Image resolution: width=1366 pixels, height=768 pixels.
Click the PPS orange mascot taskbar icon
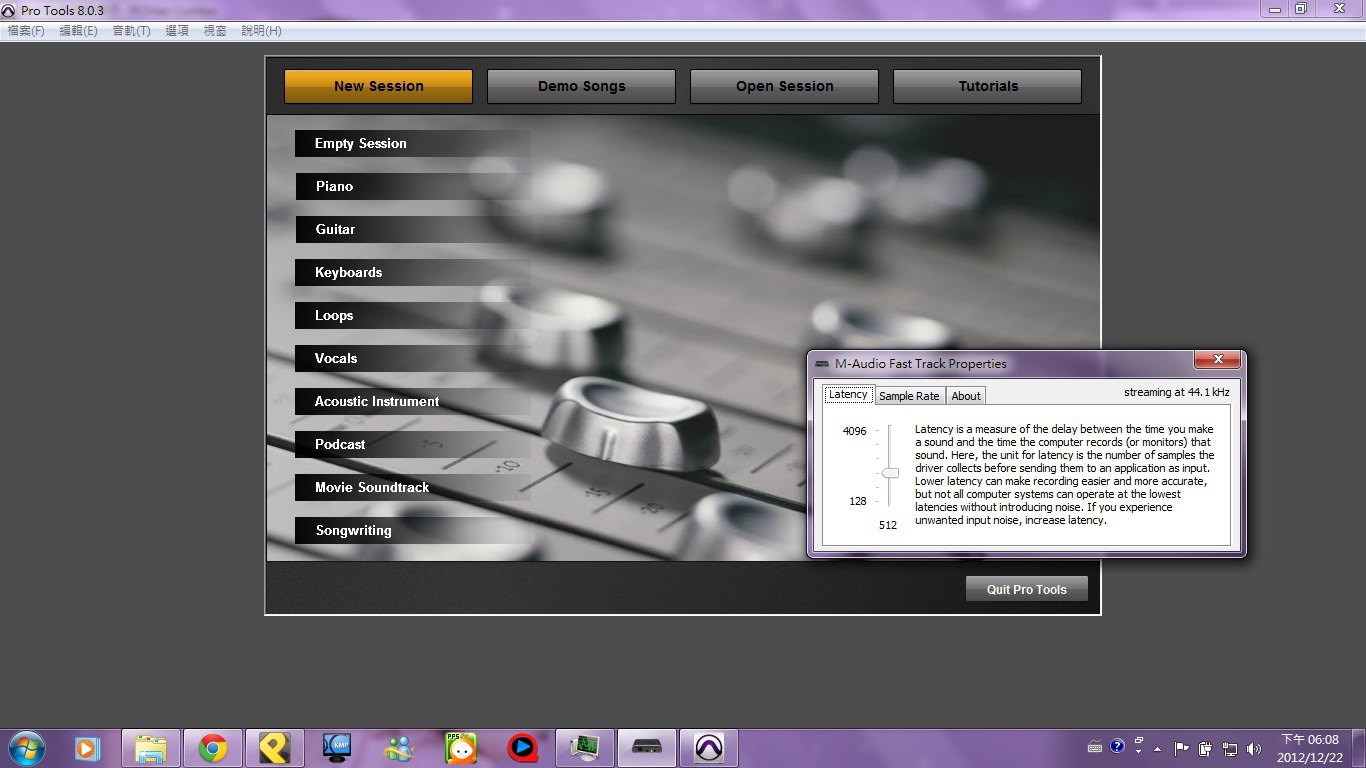coord(461,748)
